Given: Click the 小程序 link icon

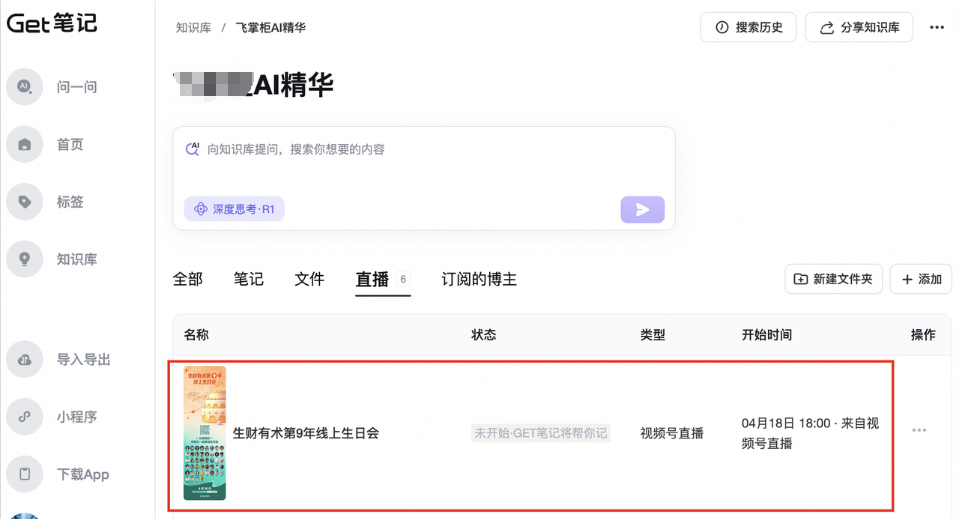Looking at the screenshot, I should (24, 417).
